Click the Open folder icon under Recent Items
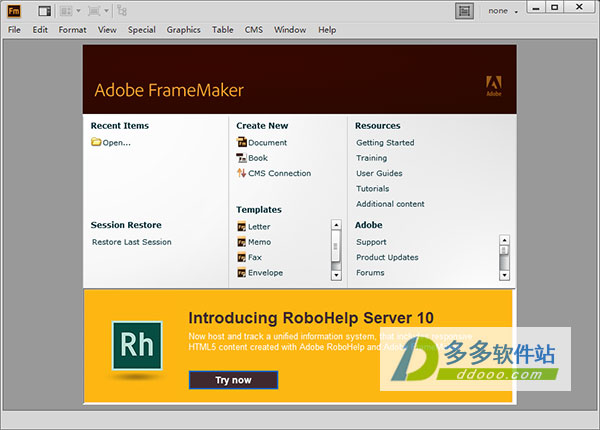The height and width of the screenshot is (430, 600). [96, 142]
